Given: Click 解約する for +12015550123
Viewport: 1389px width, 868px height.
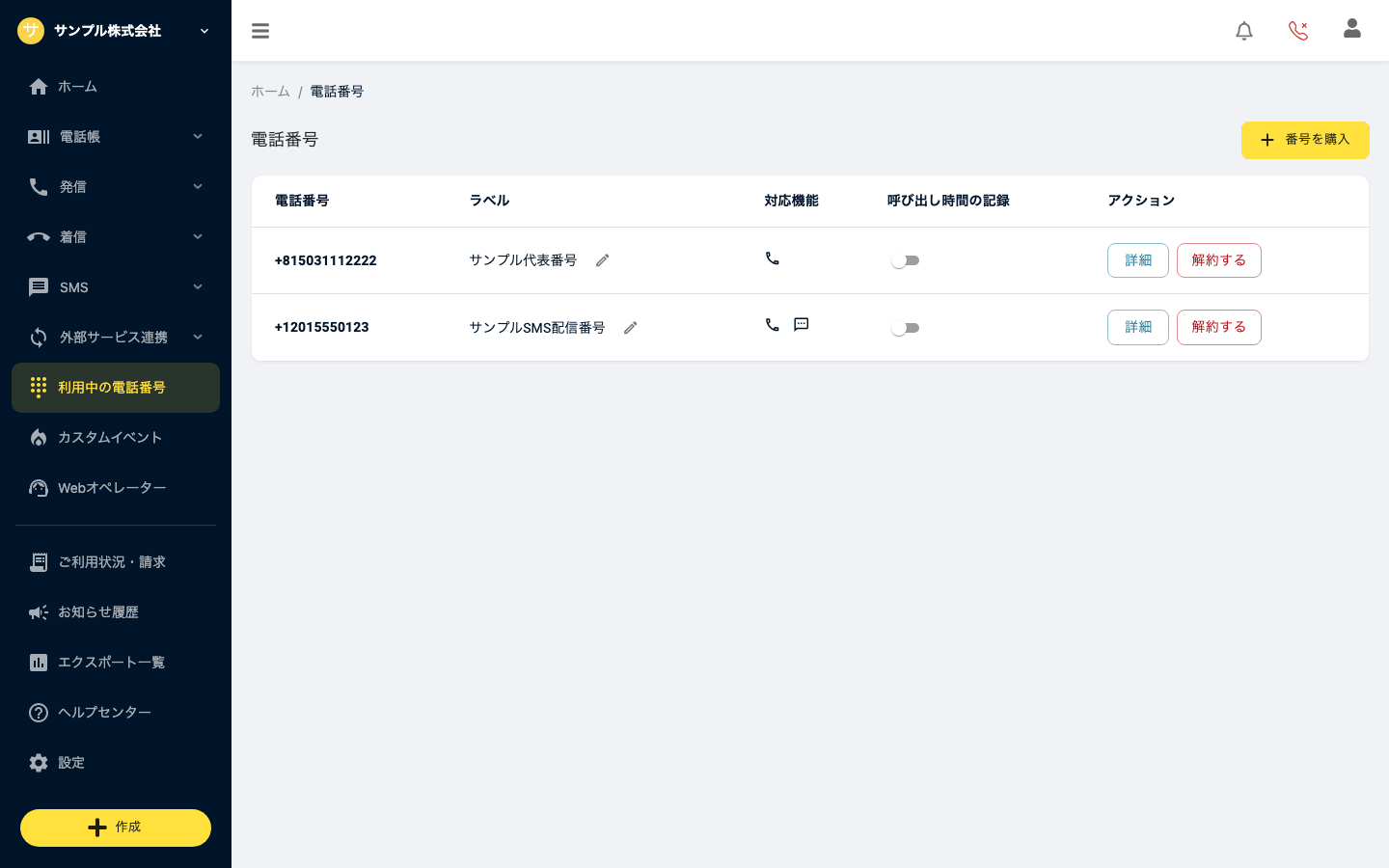Looking at the screenshot, I should 1219,327.
